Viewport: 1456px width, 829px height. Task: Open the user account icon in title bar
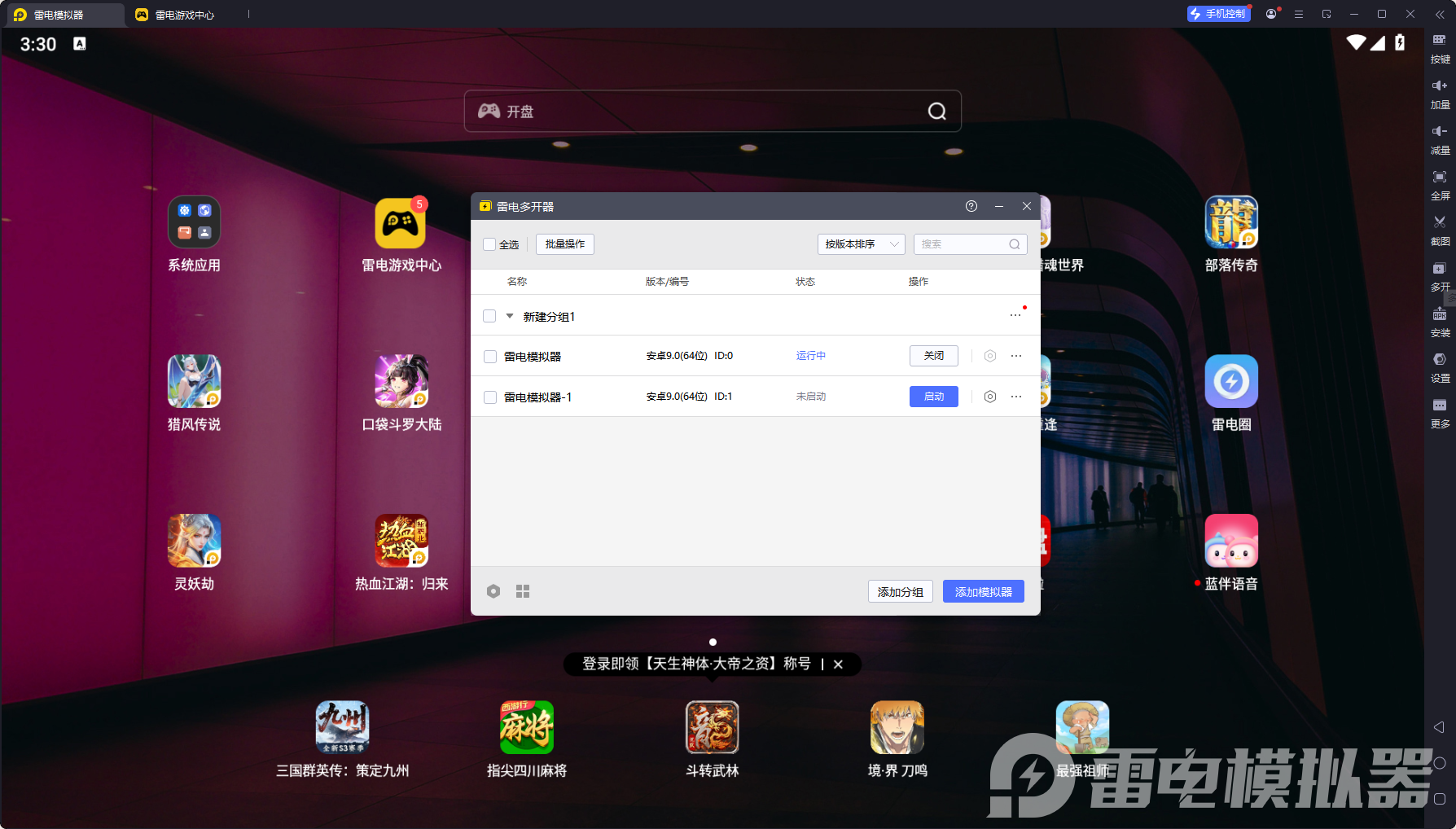pos(1271,14)
